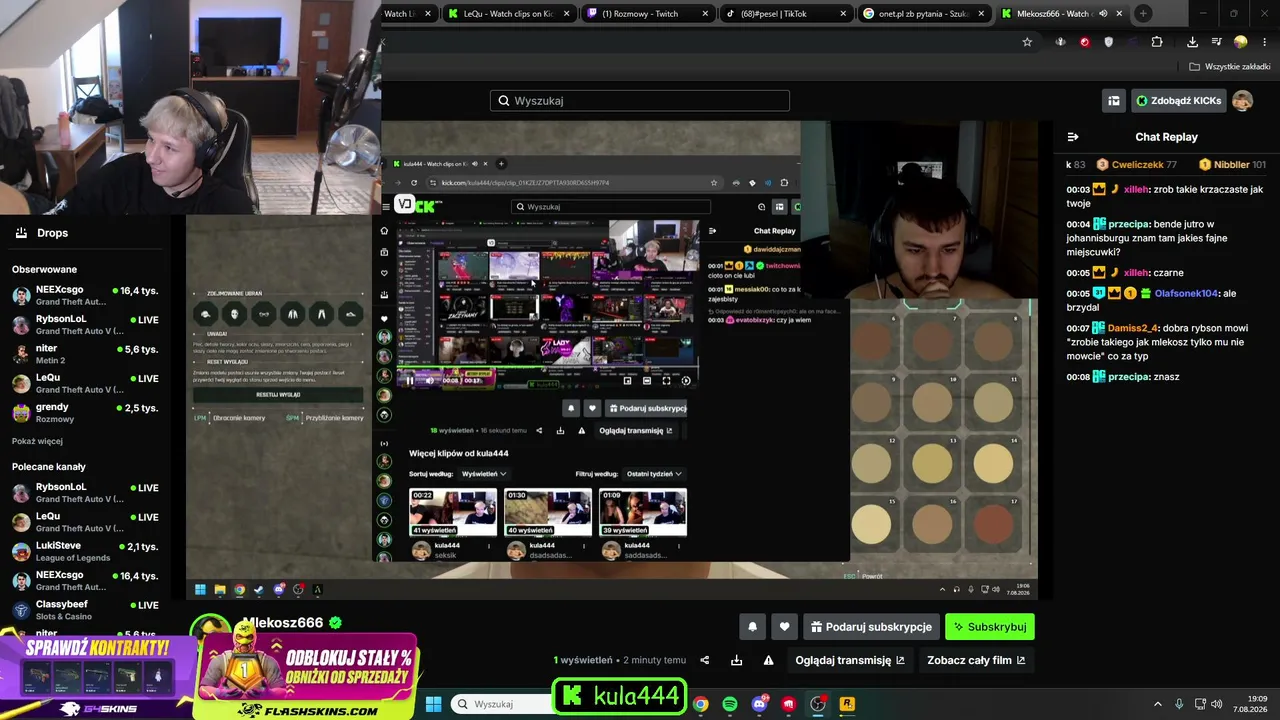This screenshot has height=720, width=1280.
Task: Open Zobacz cały film link
Action: (976, 660)
